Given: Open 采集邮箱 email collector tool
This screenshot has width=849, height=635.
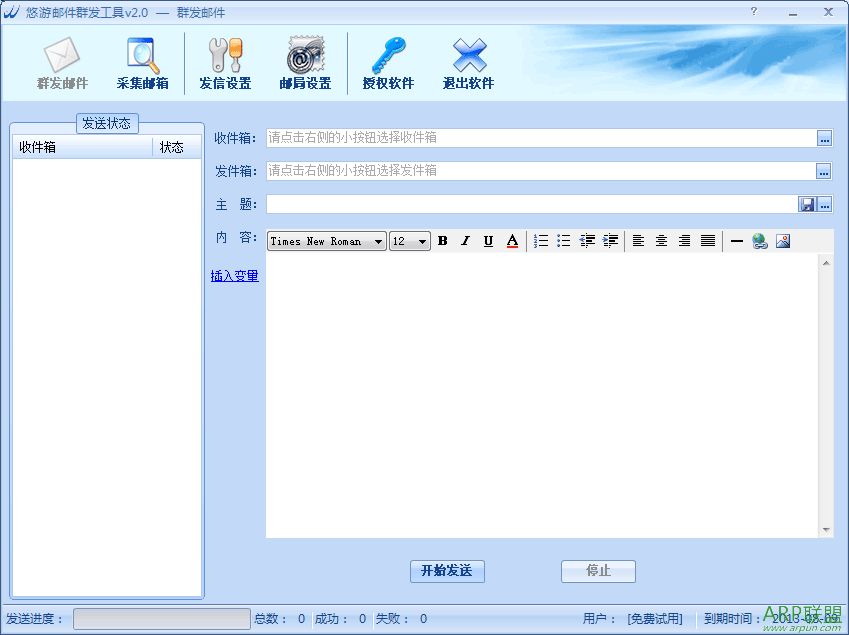Looking at the screenshot, I should [x=142, y=64].
